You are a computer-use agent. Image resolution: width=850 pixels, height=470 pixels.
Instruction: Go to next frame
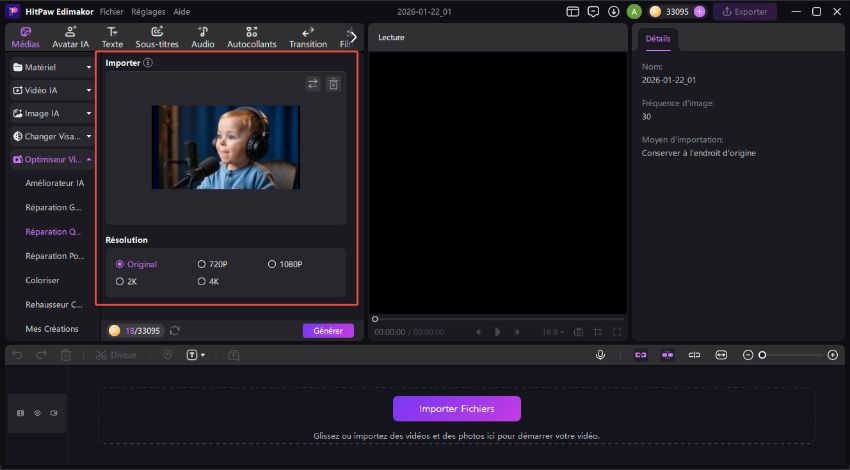pos(517,332)
